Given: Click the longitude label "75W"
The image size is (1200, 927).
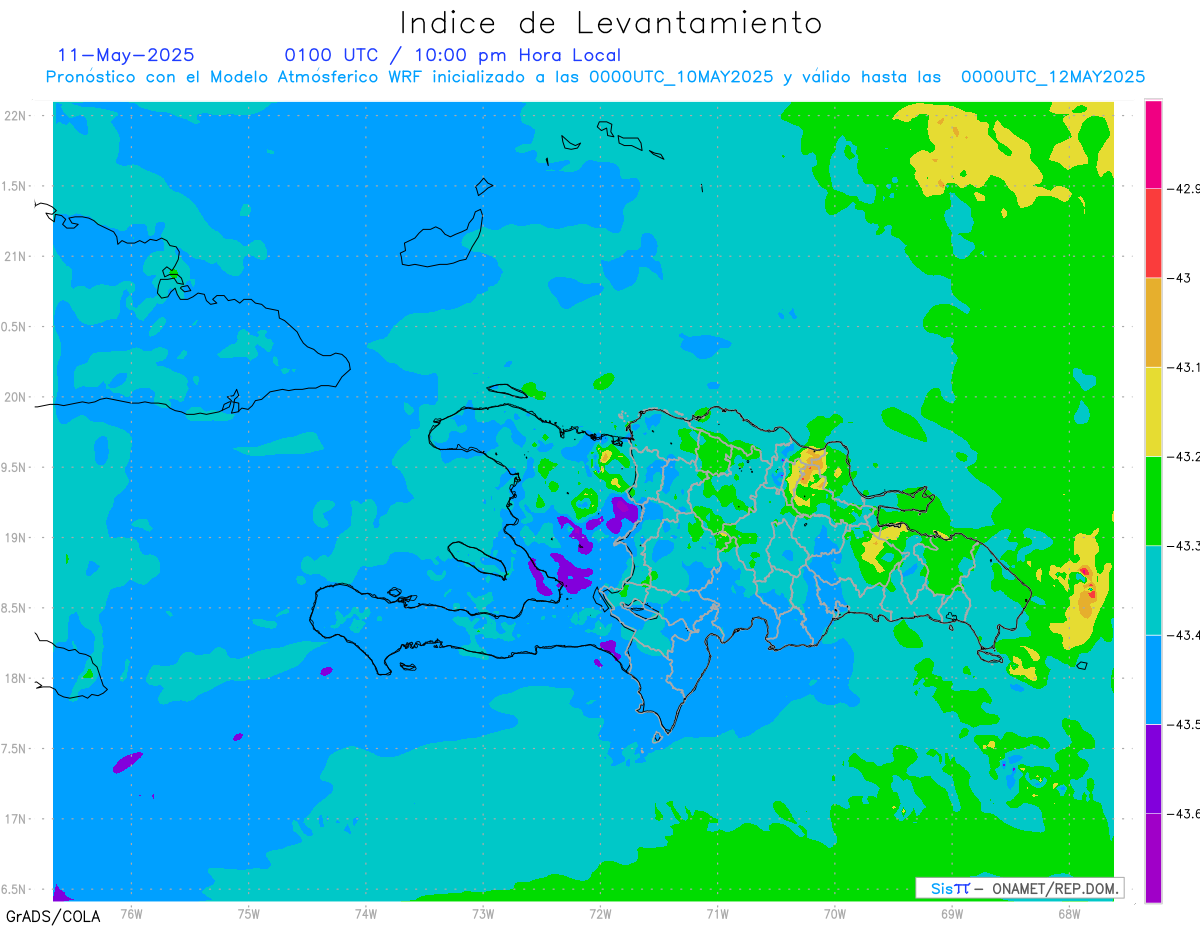Looking at the screenshot, I should pos(248,914).
